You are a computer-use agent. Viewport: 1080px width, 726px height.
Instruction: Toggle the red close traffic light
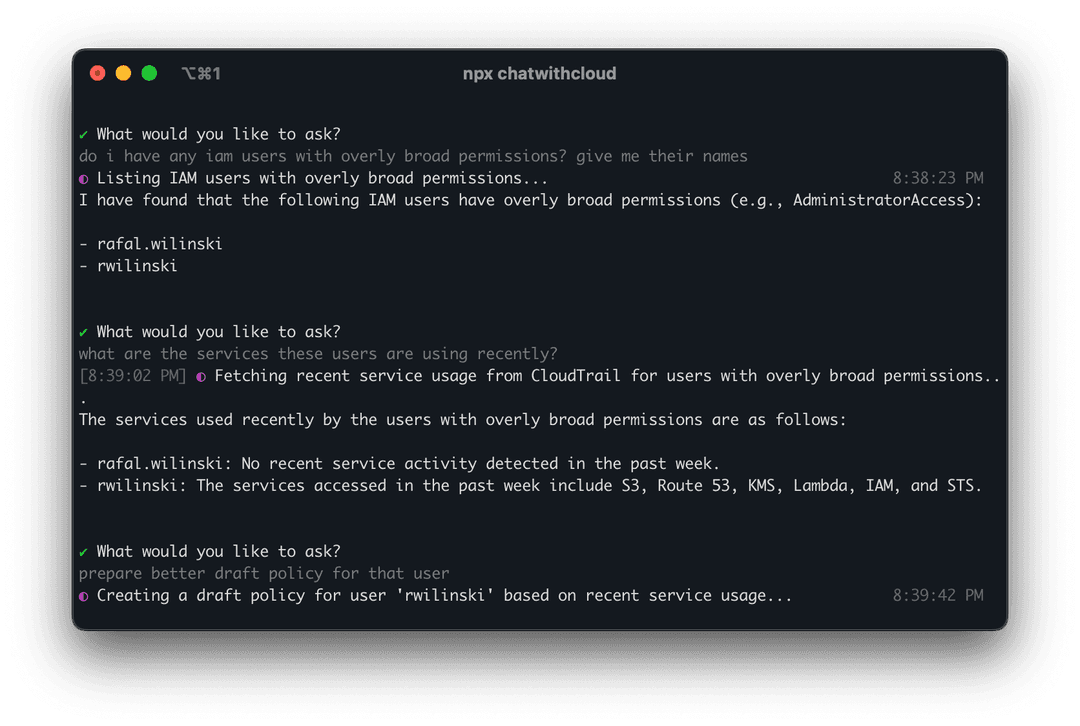(97, 72)
